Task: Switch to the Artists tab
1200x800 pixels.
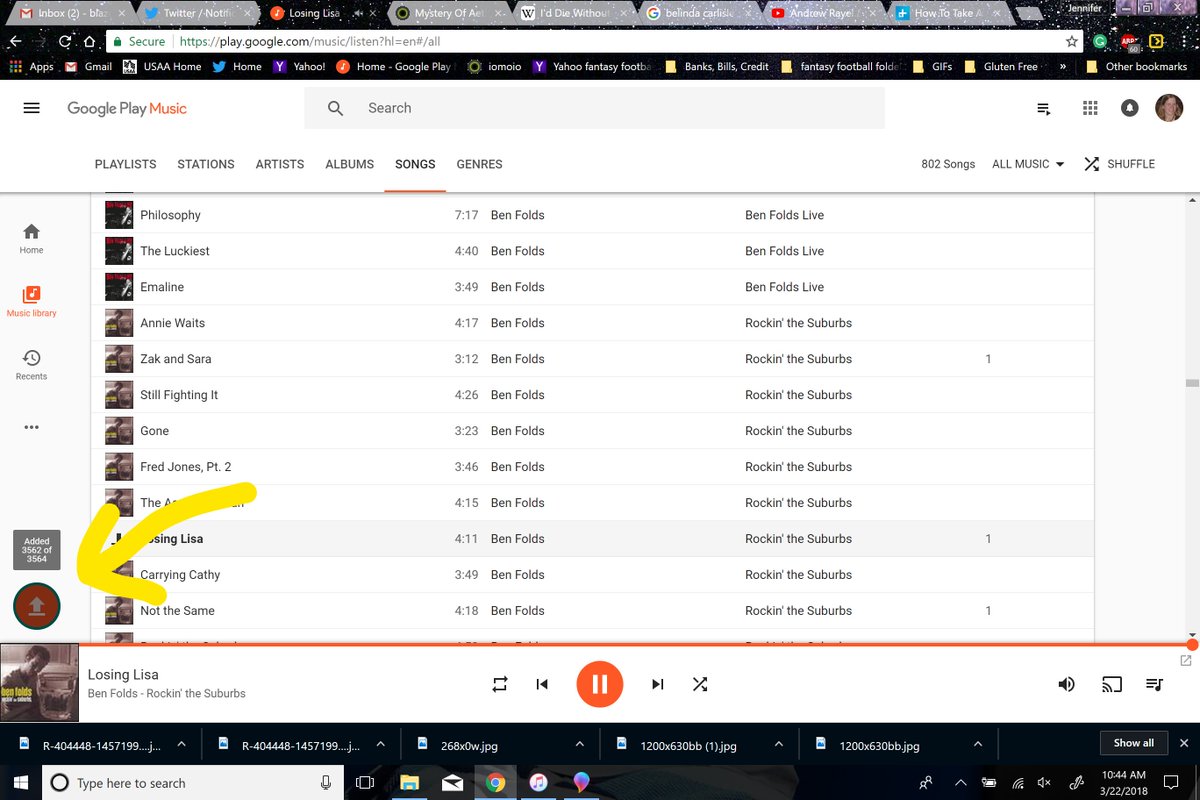Action: pyautogui.click(x=280, y=164)
